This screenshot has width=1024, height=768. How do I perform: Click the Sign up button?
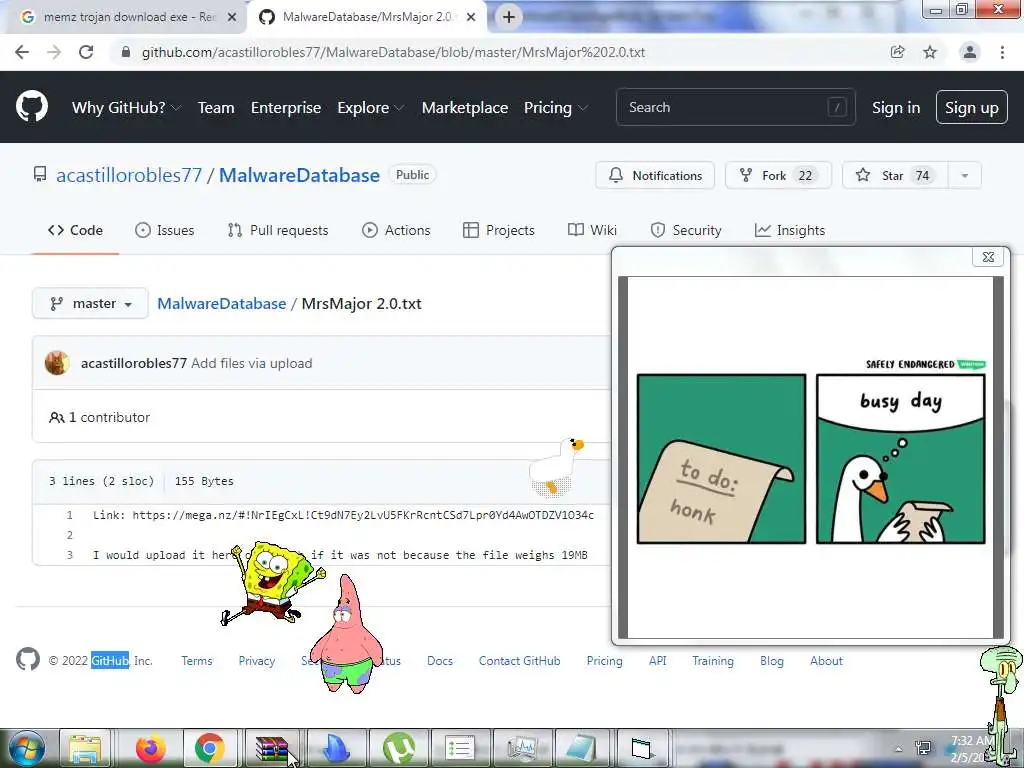pos(972,108)
